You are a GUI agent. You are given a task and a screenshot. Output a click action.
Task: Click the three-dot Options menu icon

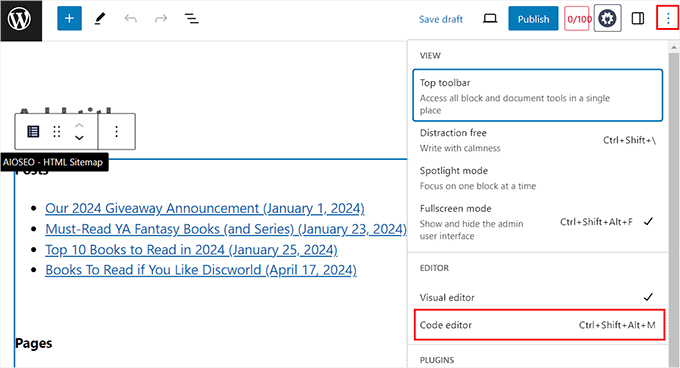pos(668,18)
